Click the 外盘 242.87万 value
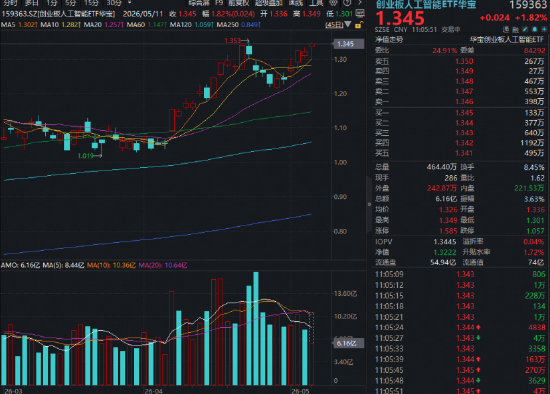Screen dimensions: 550x394 click(x=442, y=188)
